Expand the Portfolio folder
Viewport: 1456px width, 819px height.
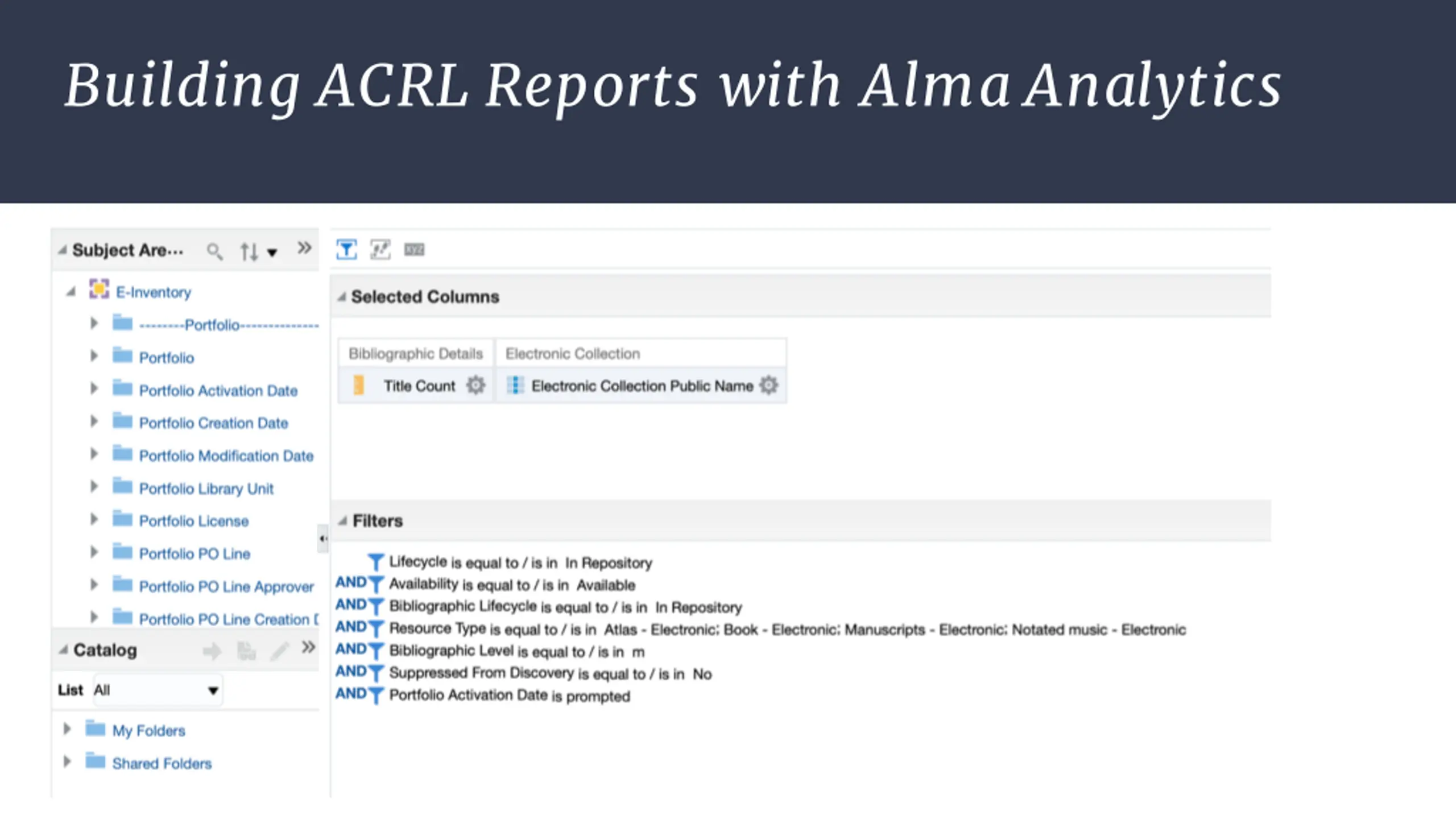[x=94, y=356]
